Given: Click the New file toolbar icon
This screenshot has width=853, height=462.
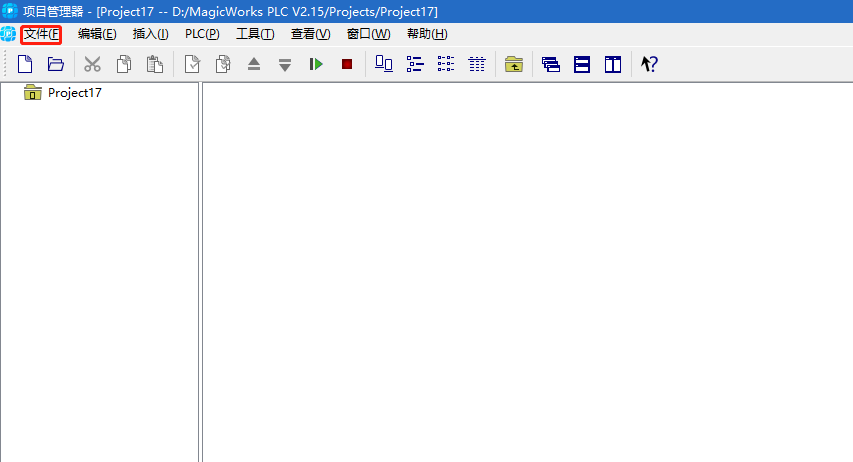Looking at the screenshot, I should [25, 64].
